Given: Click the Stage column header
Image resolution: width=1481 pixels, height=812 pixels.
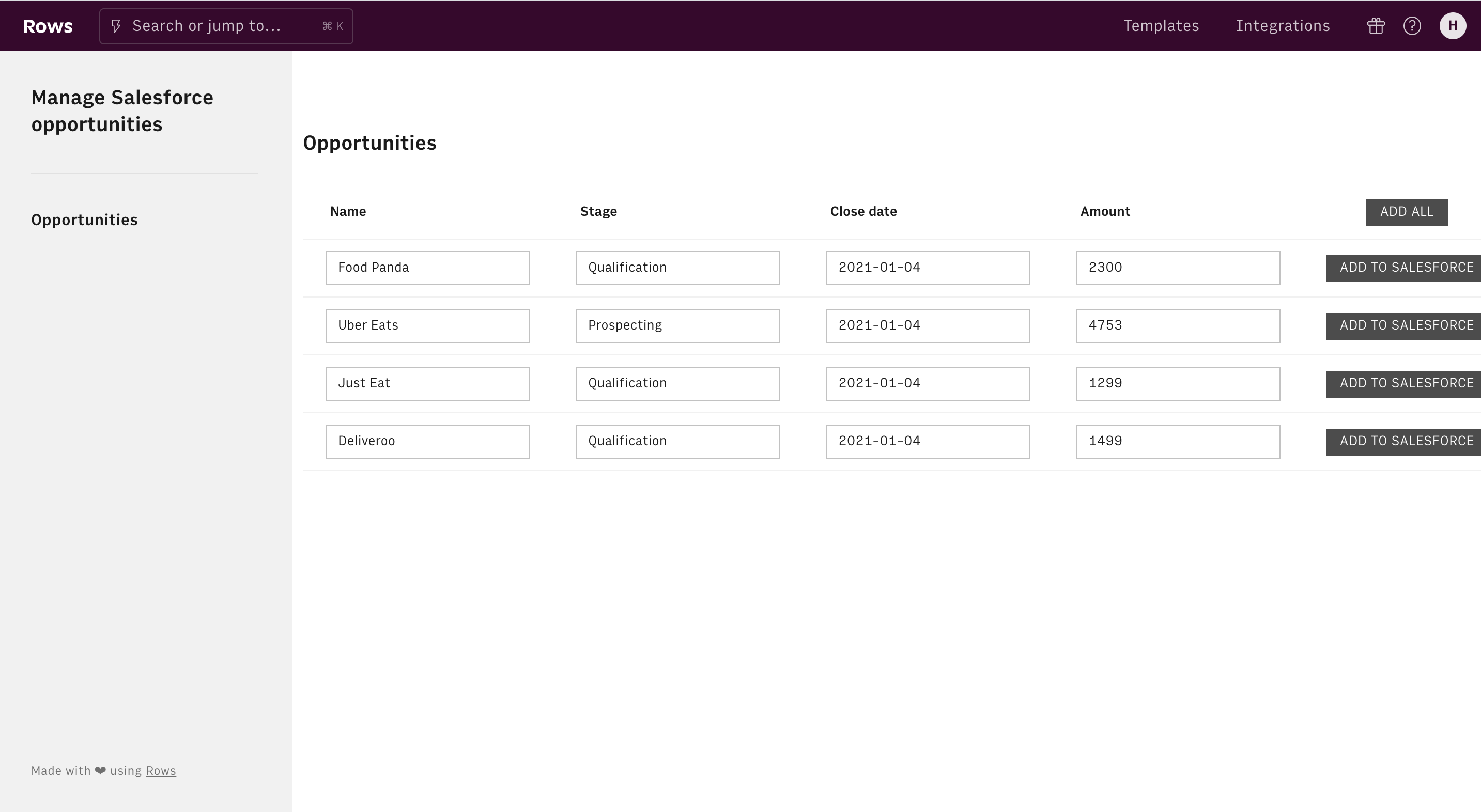Looking at the screenshot, I should coord(598,211).
